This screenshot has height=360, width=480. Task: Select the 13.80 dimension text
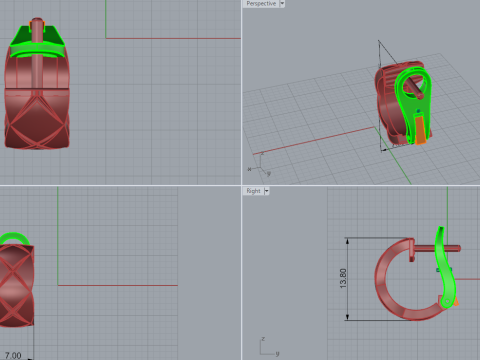tap(343, 278)
